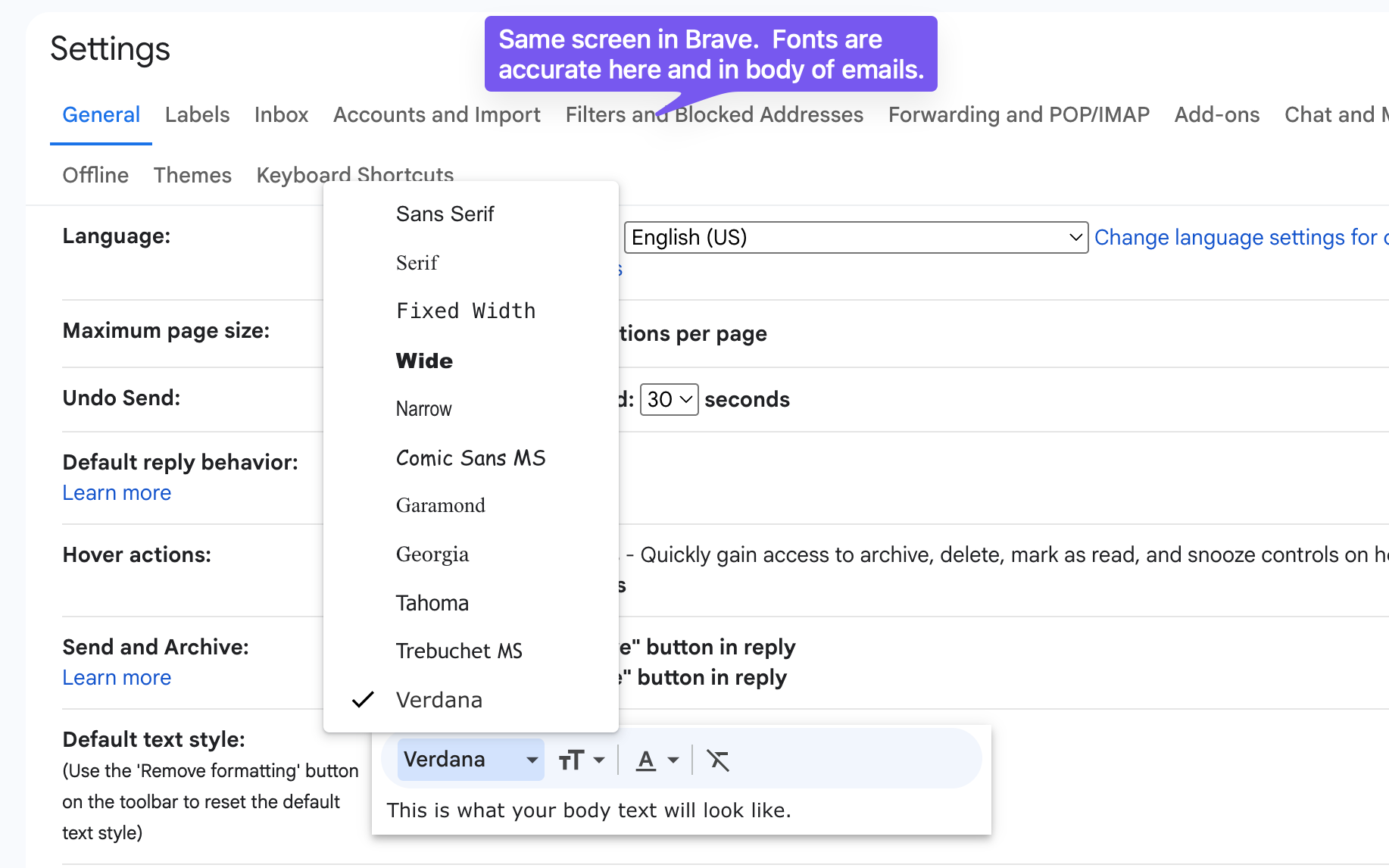Click the Remove formatting icon
The image size is (1389, 868).
pyautogui.click(x=717, y=760)
